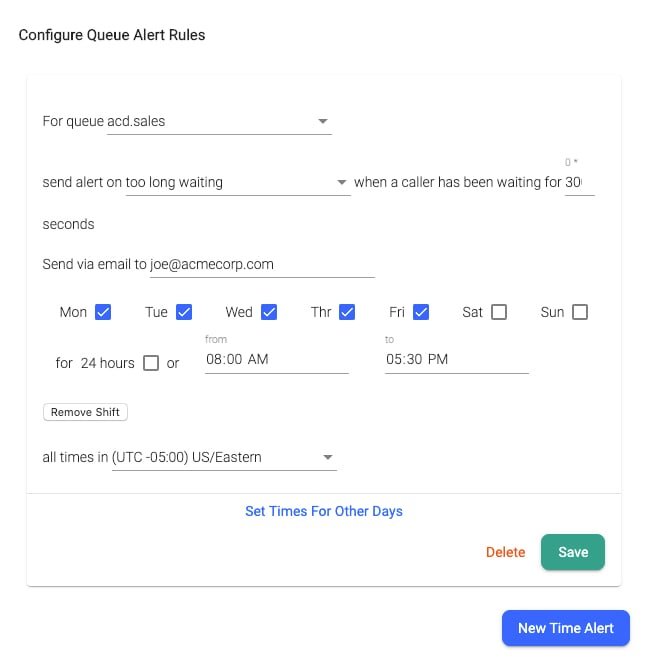
Task: Uncheck the Mon checkbox
Action: 102,312
